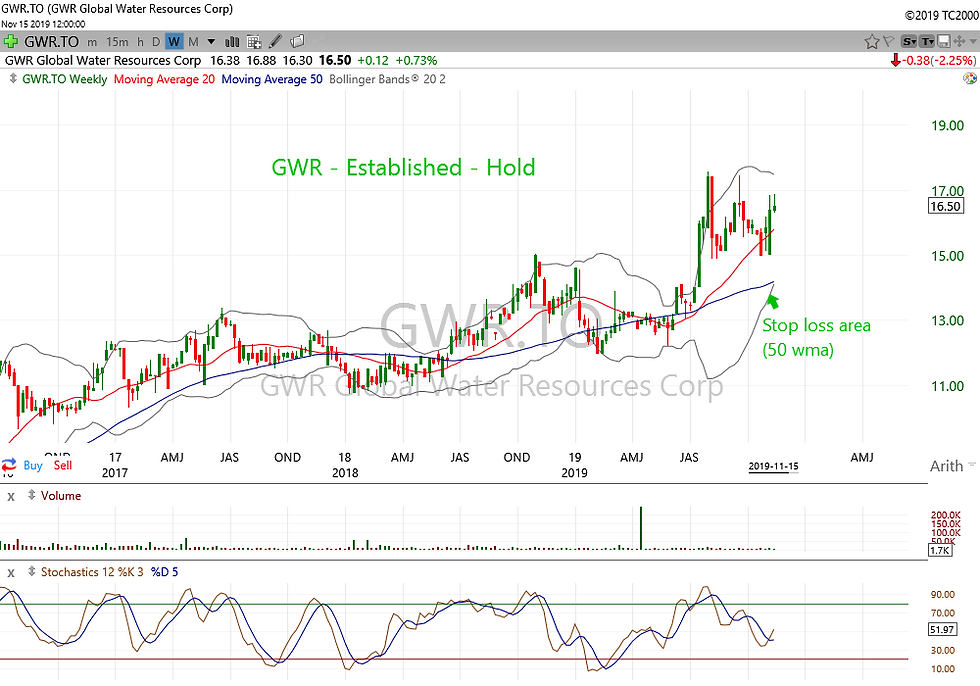Switch to minute (m) time frame
980x686 pixels.
pos(92,42)
